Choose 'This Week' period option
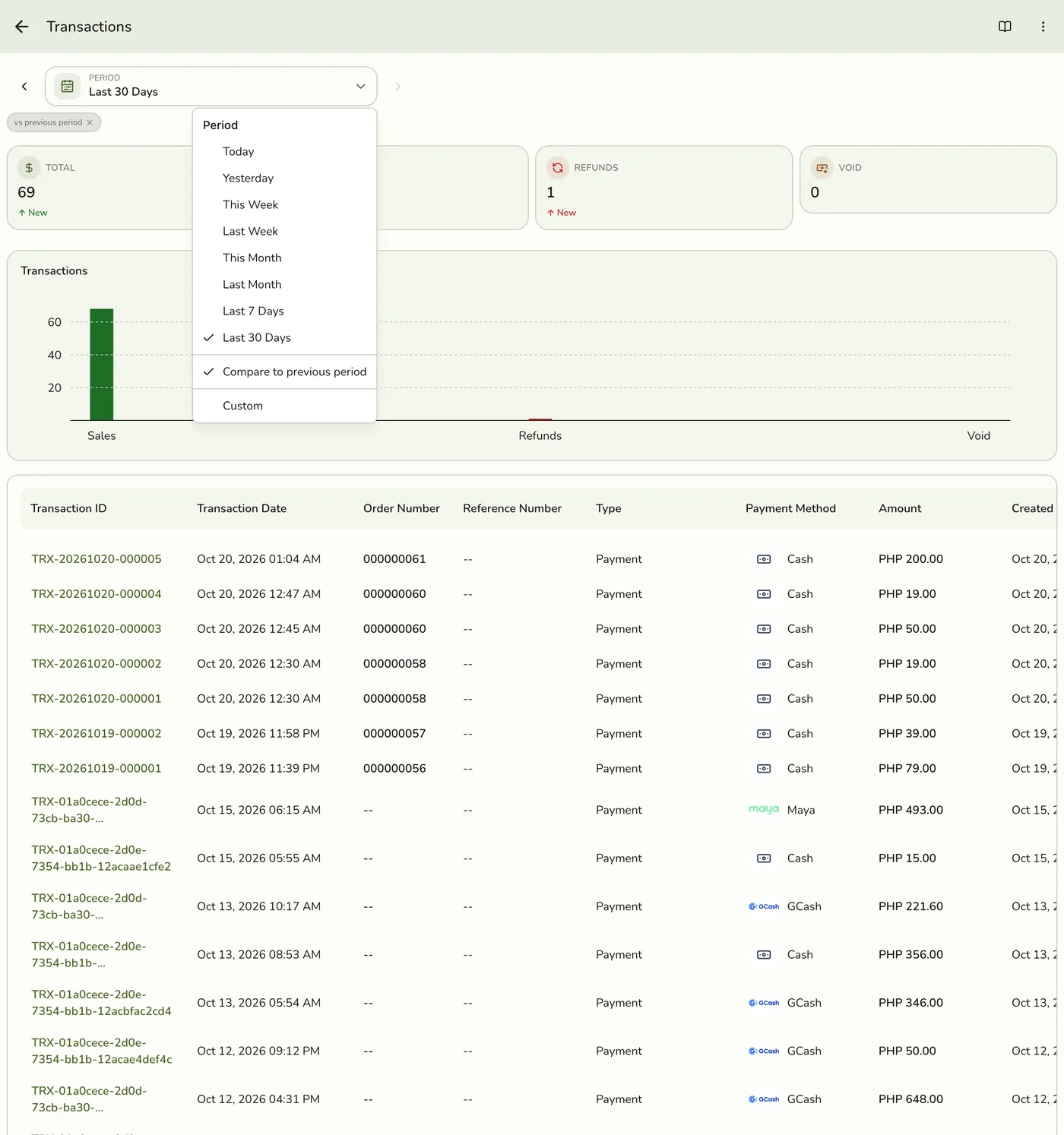The image size is (1064, 1135). tap(285, 204)
